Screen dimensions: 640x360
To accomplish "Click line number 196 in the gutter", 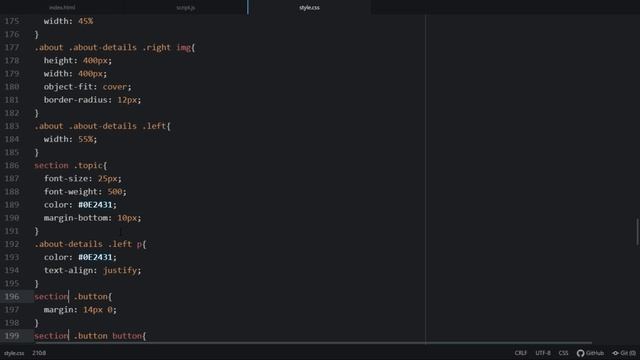I will 12,296.
